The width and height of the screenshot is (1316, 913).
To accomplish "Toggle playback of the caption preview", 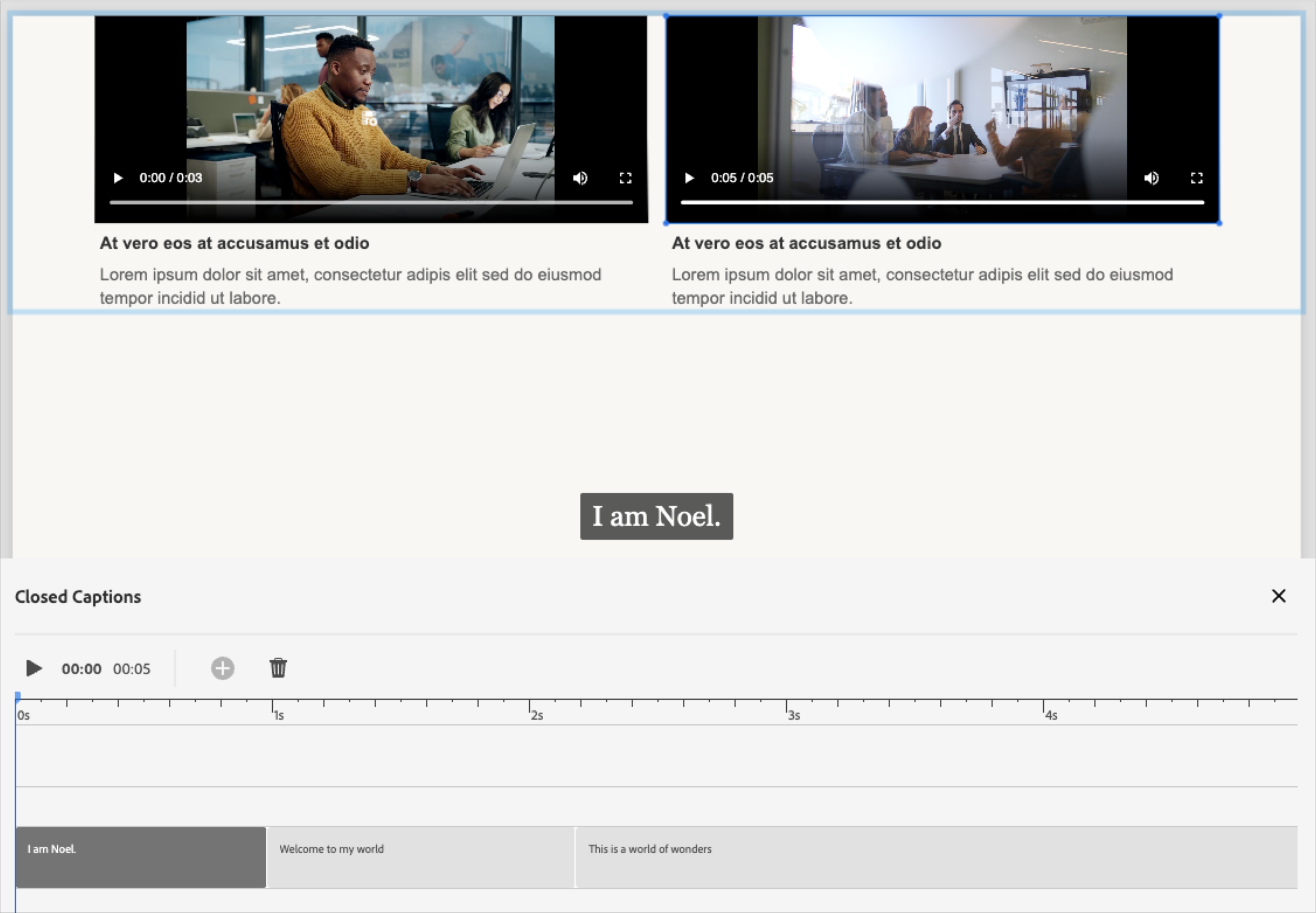I will (33, 668).
